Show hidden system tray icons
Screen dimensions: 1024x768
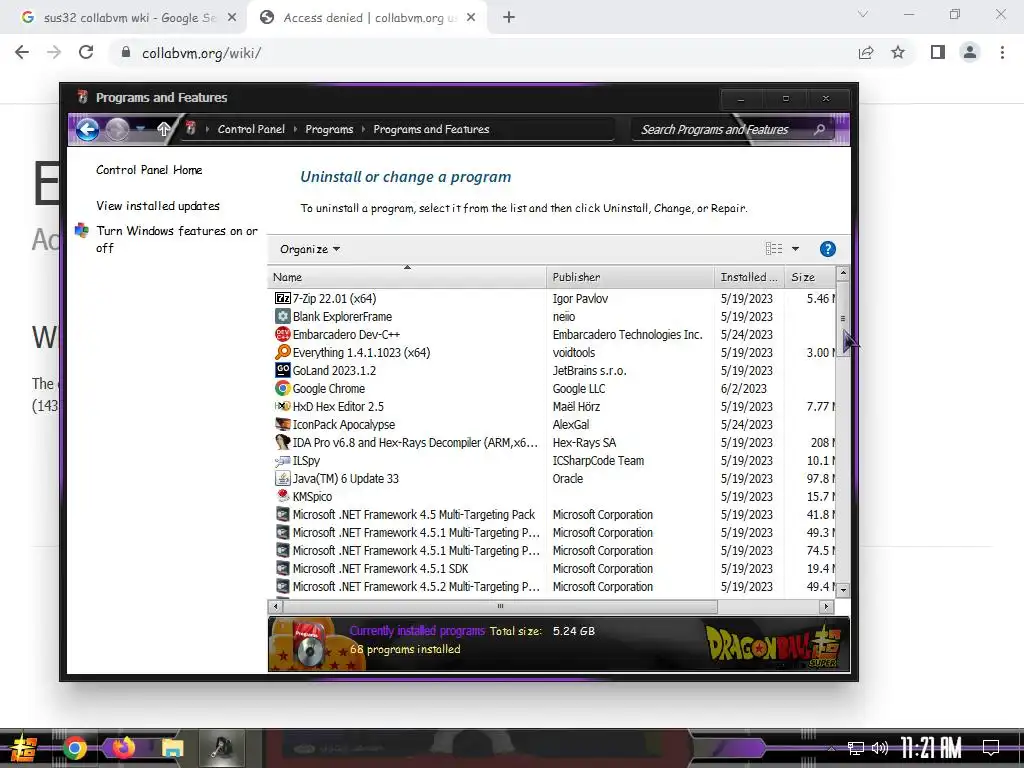click(831, 748)
